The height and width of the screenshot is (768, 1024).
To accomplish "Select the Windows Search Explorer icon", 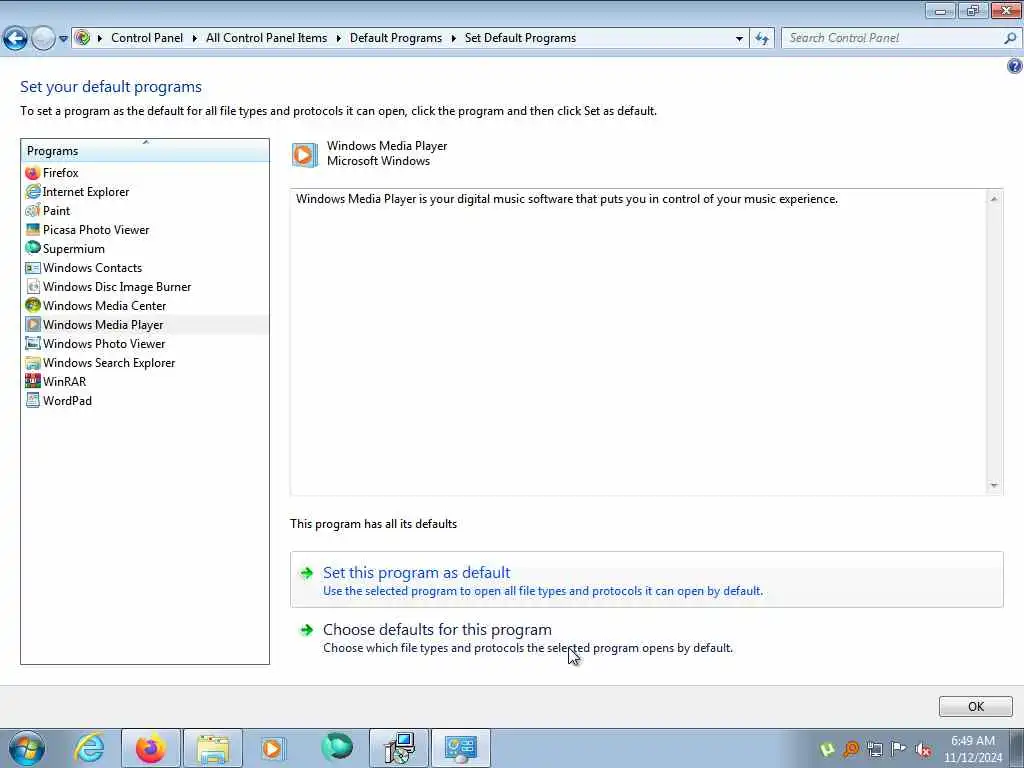I will click(33, 362).
